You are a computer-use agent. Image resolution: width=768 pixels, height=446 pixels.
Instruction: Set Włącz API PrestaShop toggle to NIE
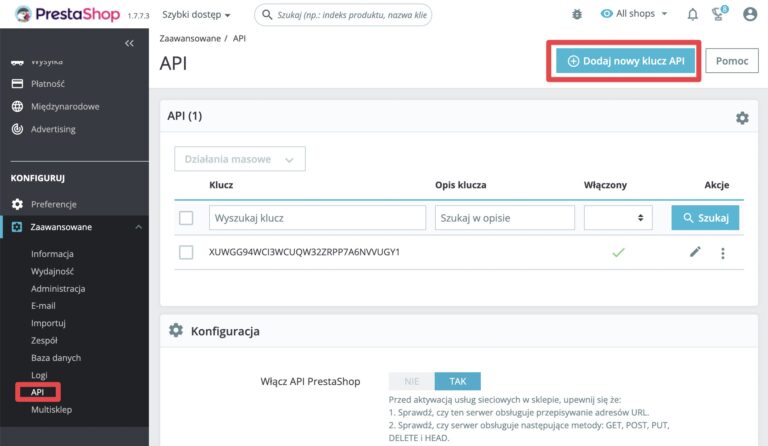click(411, 381)
